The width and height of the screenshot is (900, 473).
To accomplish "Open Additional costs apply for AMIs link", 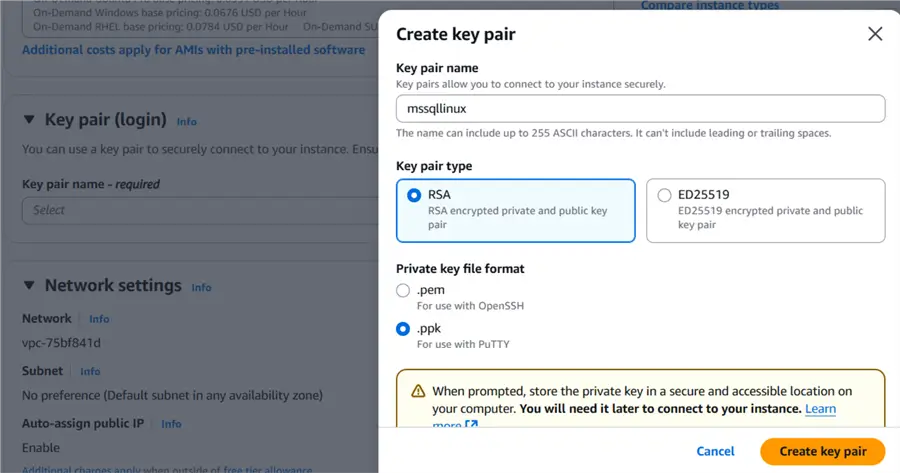I will coord(193,50).
